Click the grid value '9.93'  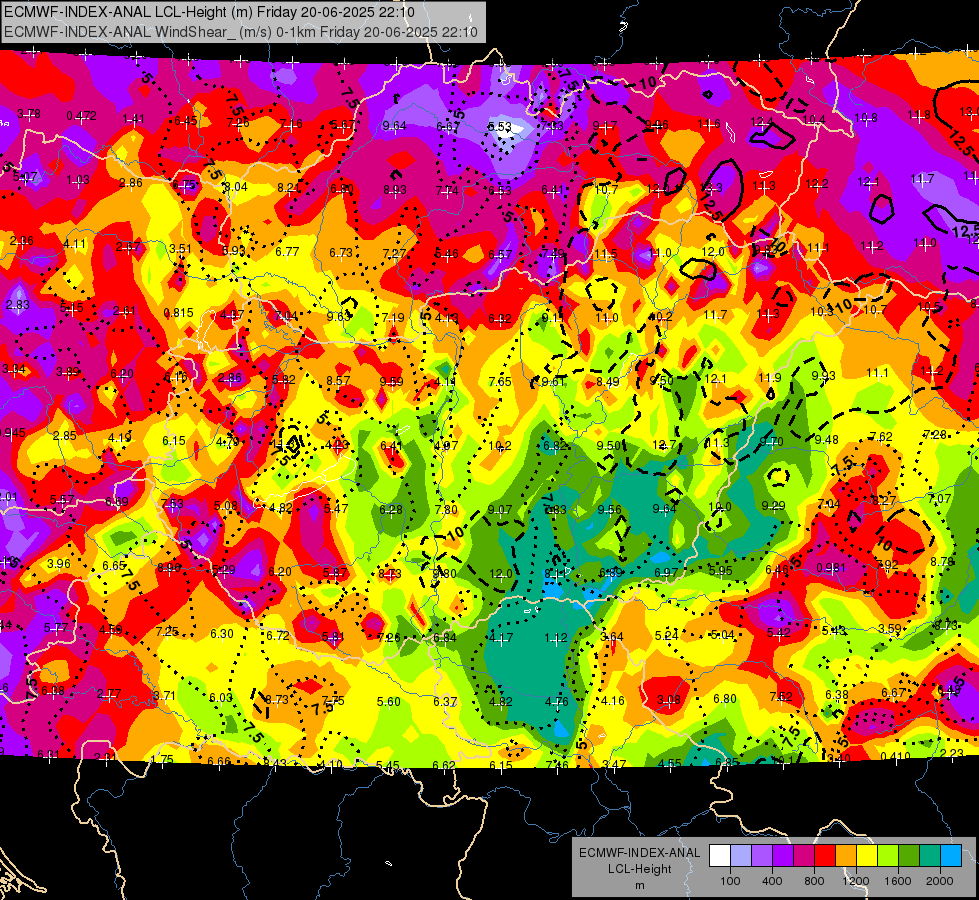click(823, 375)
